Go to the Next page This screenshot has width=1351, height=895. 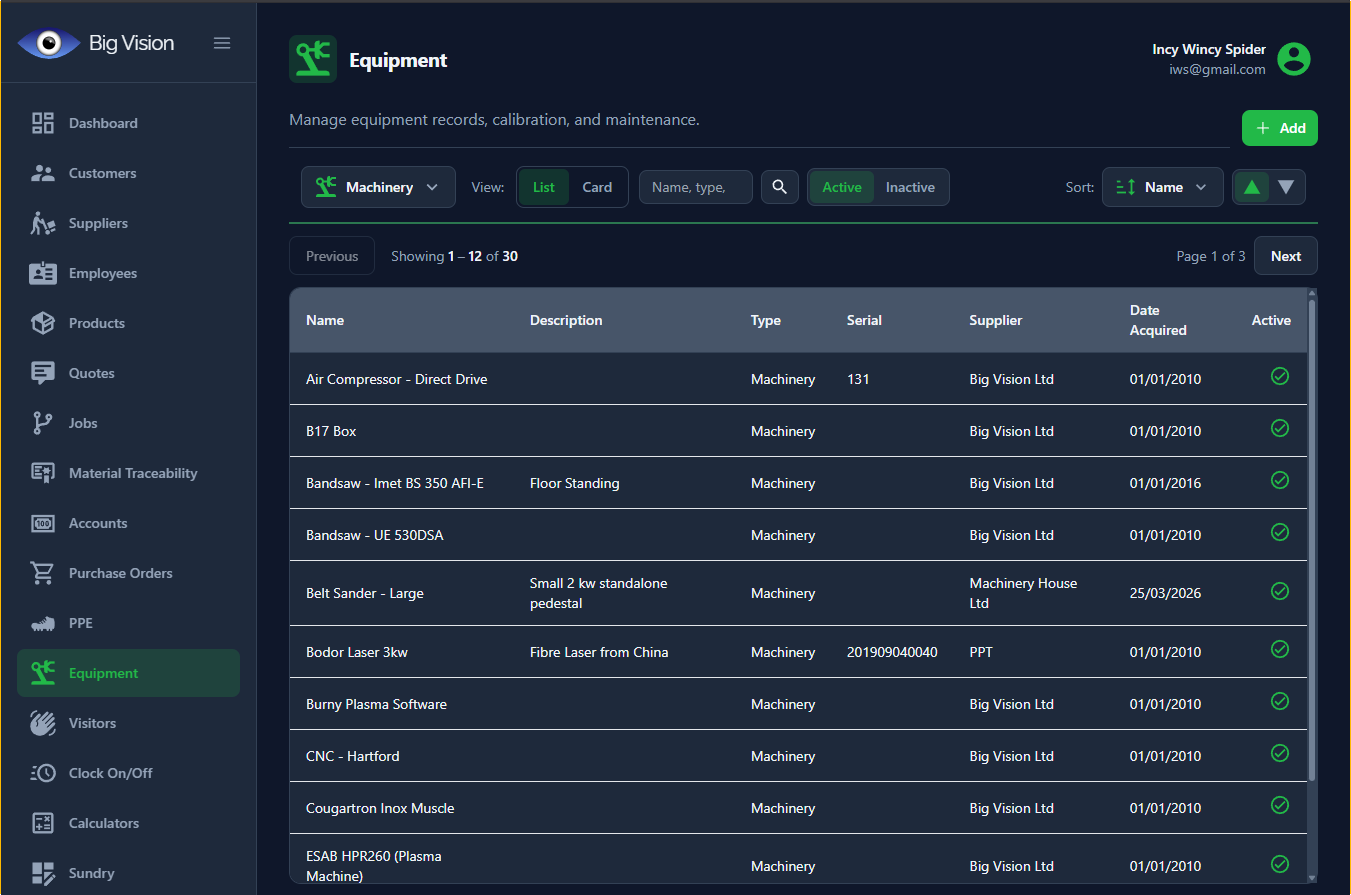point(1285,256)
